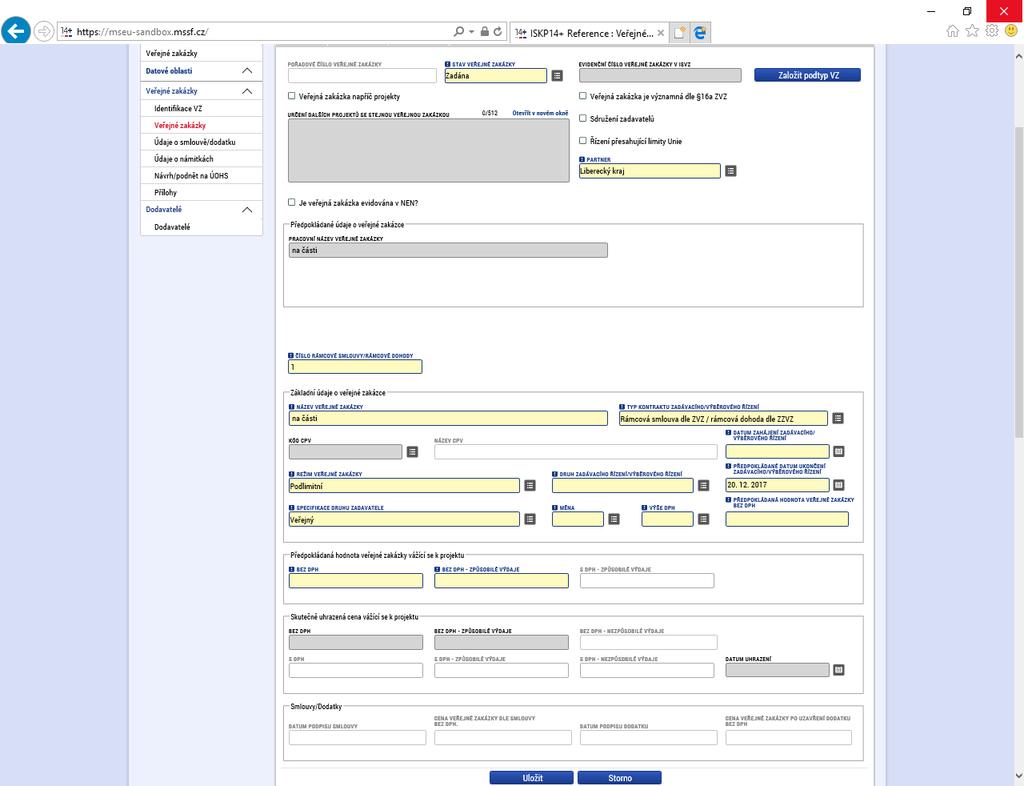The height and width of the screenshot is (786, 1024).
Task: Open the browser Home icon
Action: coord(953,31)
